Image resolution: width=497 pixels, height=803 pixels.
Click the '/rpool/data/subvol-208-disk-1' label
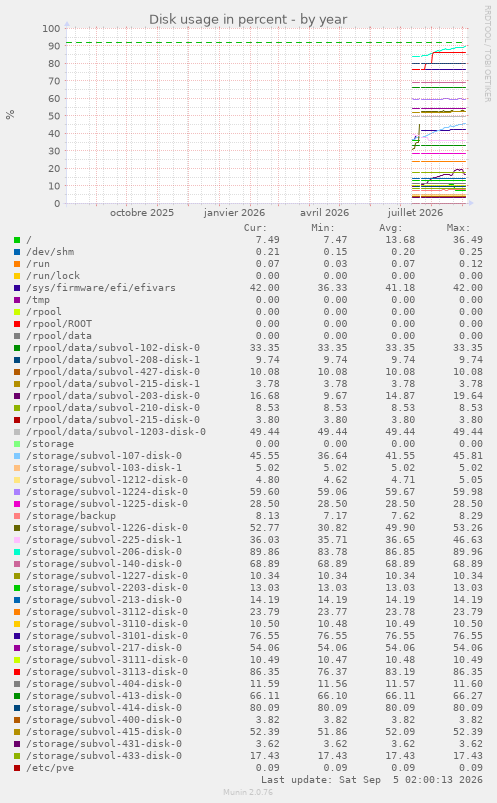point(113,360)
